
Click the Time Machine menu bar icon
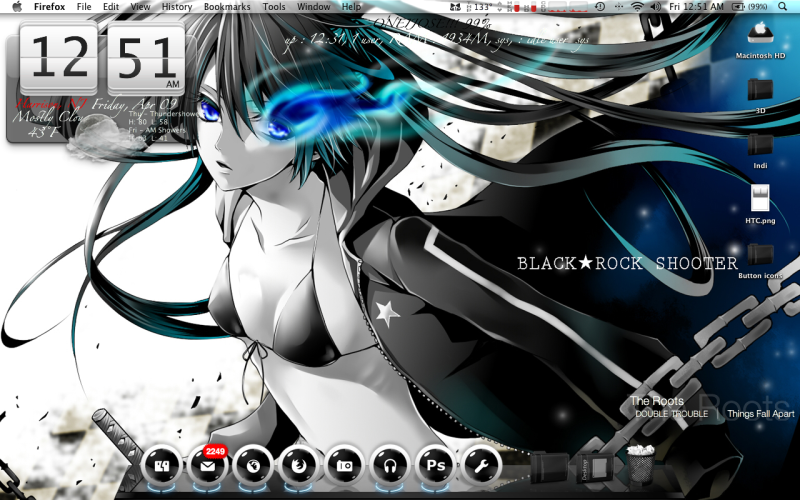tap(600, 7)
